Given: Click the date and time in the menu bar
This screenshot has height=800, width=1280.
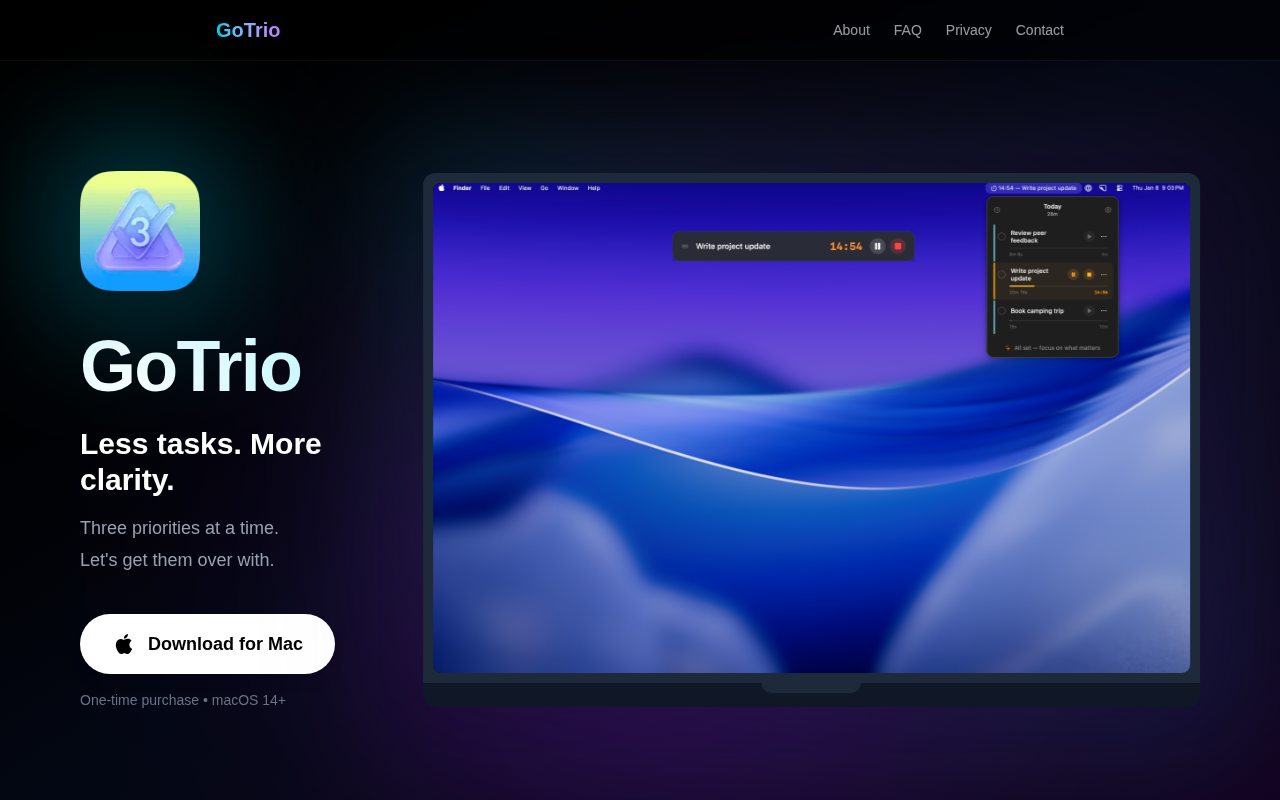Looking at the screenshot, I should pyautogui.click(x=1158, y=188).
